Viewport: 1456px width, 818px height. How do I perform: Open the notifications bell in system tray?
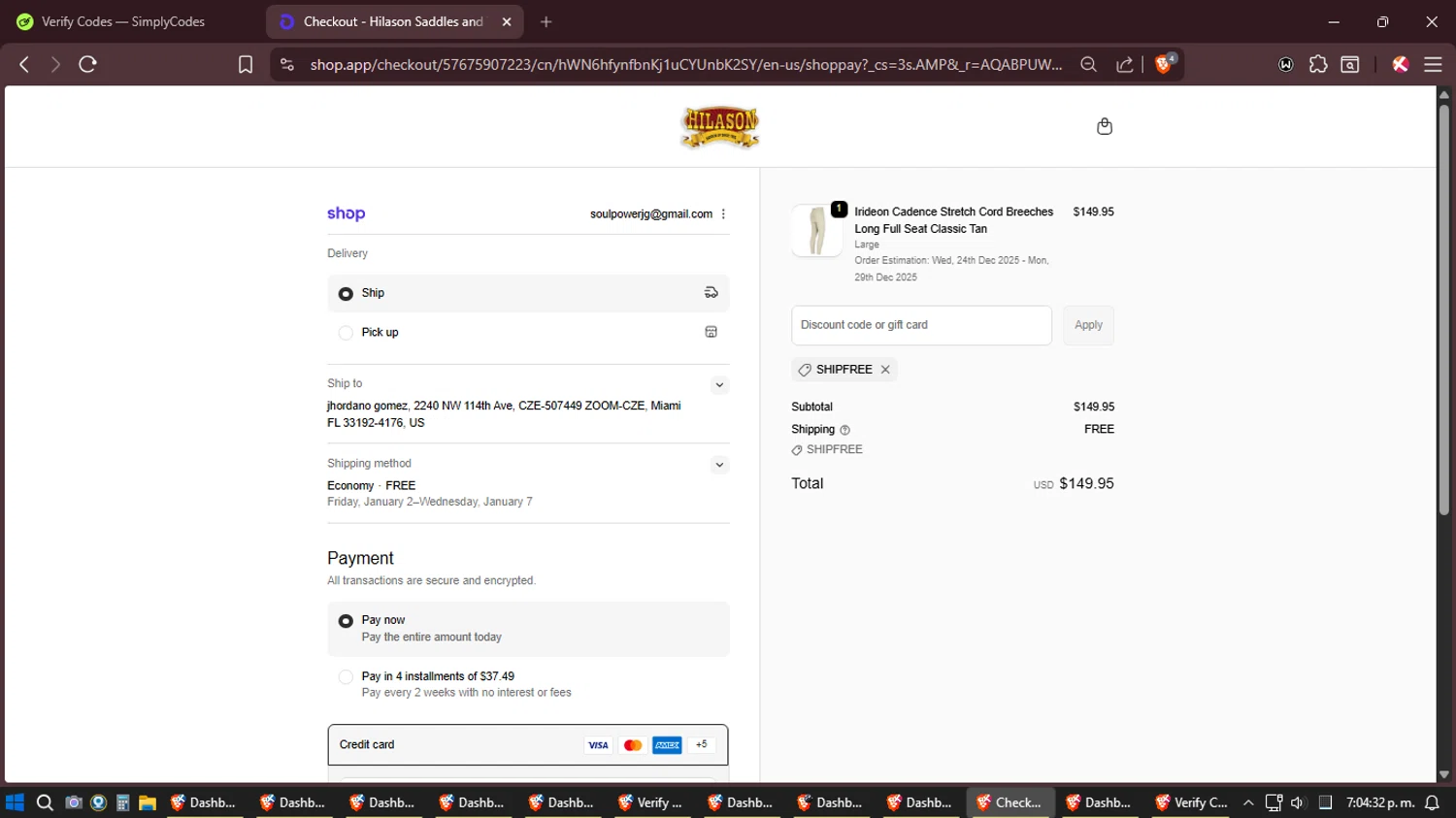(1432, 802)
